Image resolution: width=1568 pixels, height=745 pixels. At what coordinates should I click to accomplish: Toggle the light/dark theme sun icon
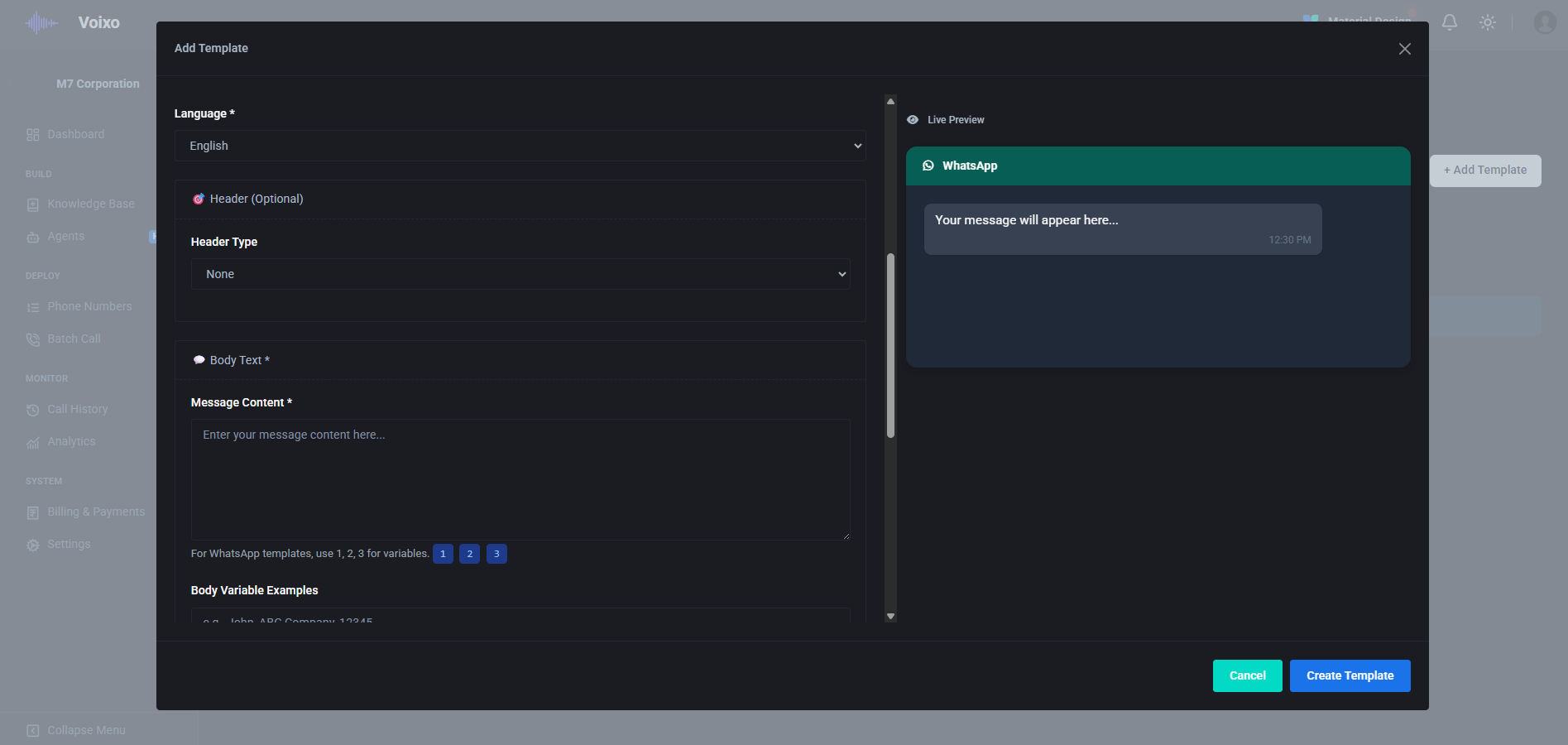coord(1488,22)
